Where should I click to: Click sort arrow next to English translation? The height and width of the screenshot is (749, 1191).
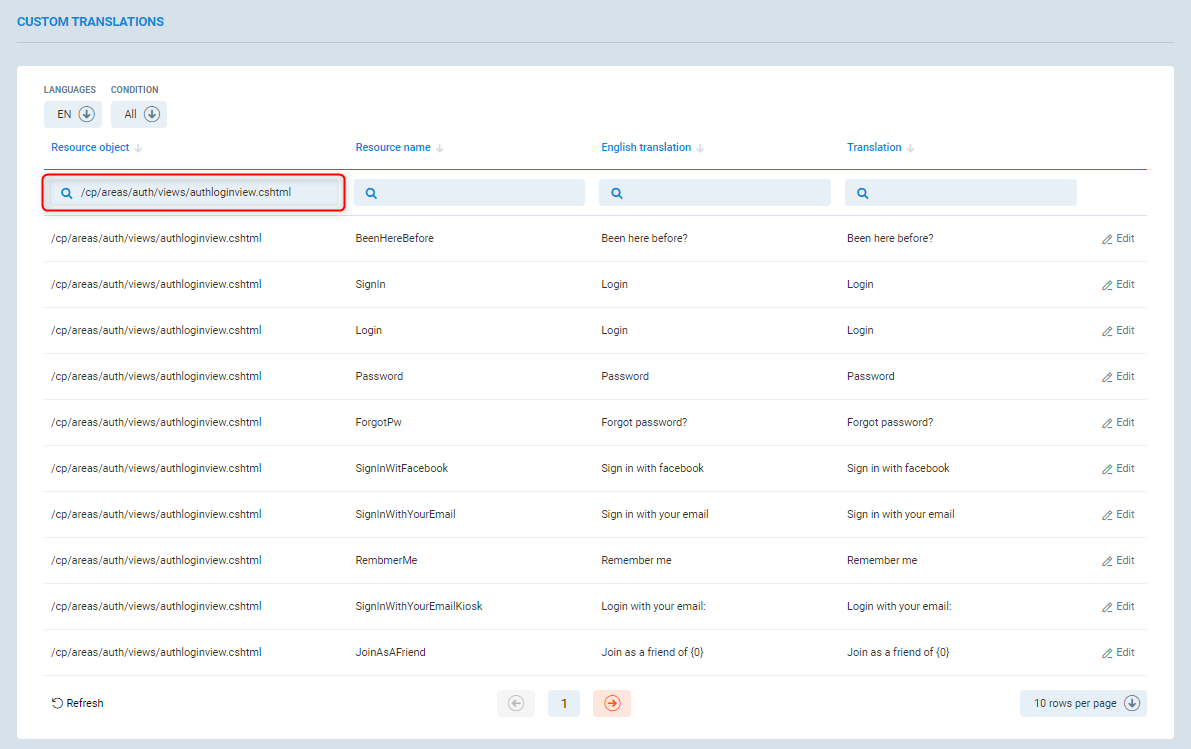(x=700, y=148)
